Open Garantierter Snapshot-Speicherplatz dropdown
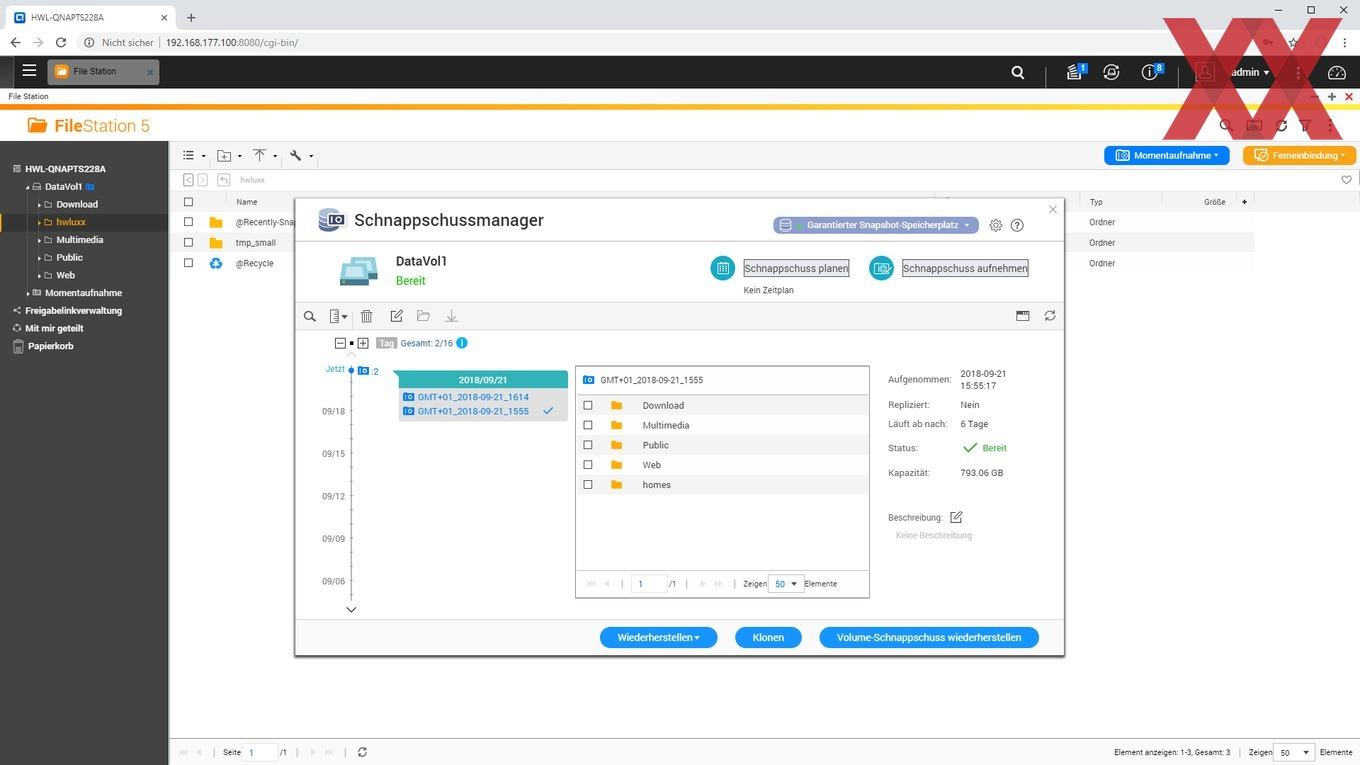Screen dimensions: 1360x765 (875, 225)
